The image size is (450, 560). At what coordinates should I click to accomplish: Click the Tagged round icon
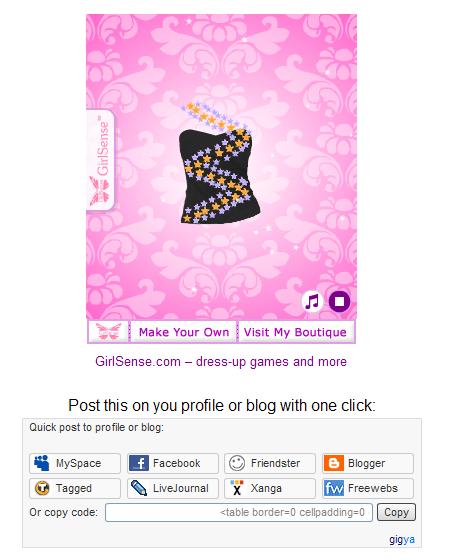[42, 488]
